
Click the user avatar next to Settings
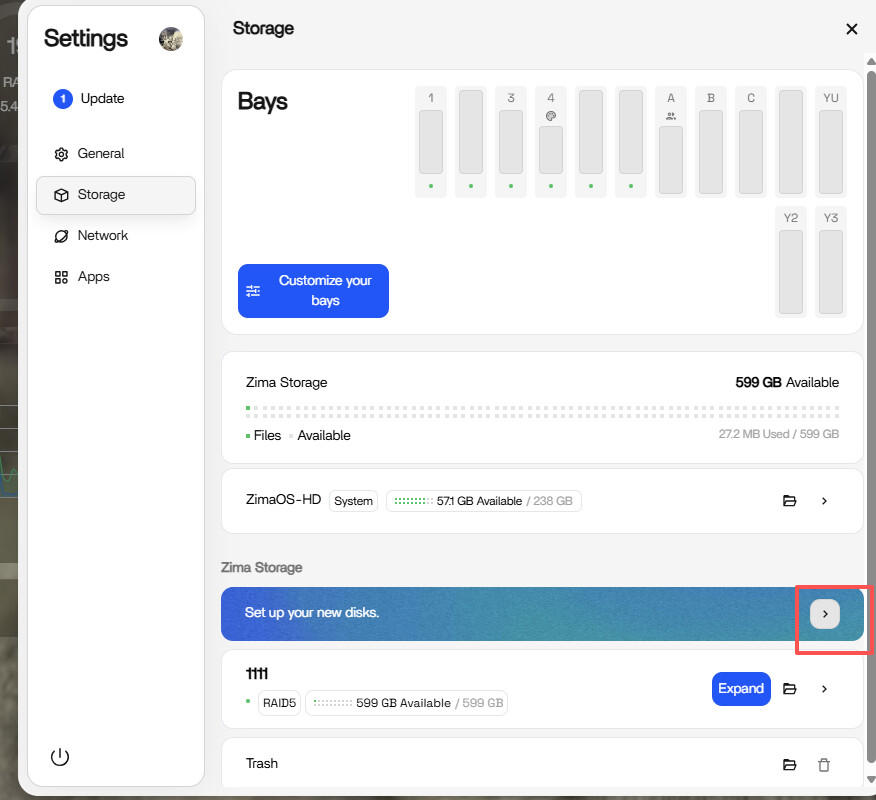[x=171, y=39]
